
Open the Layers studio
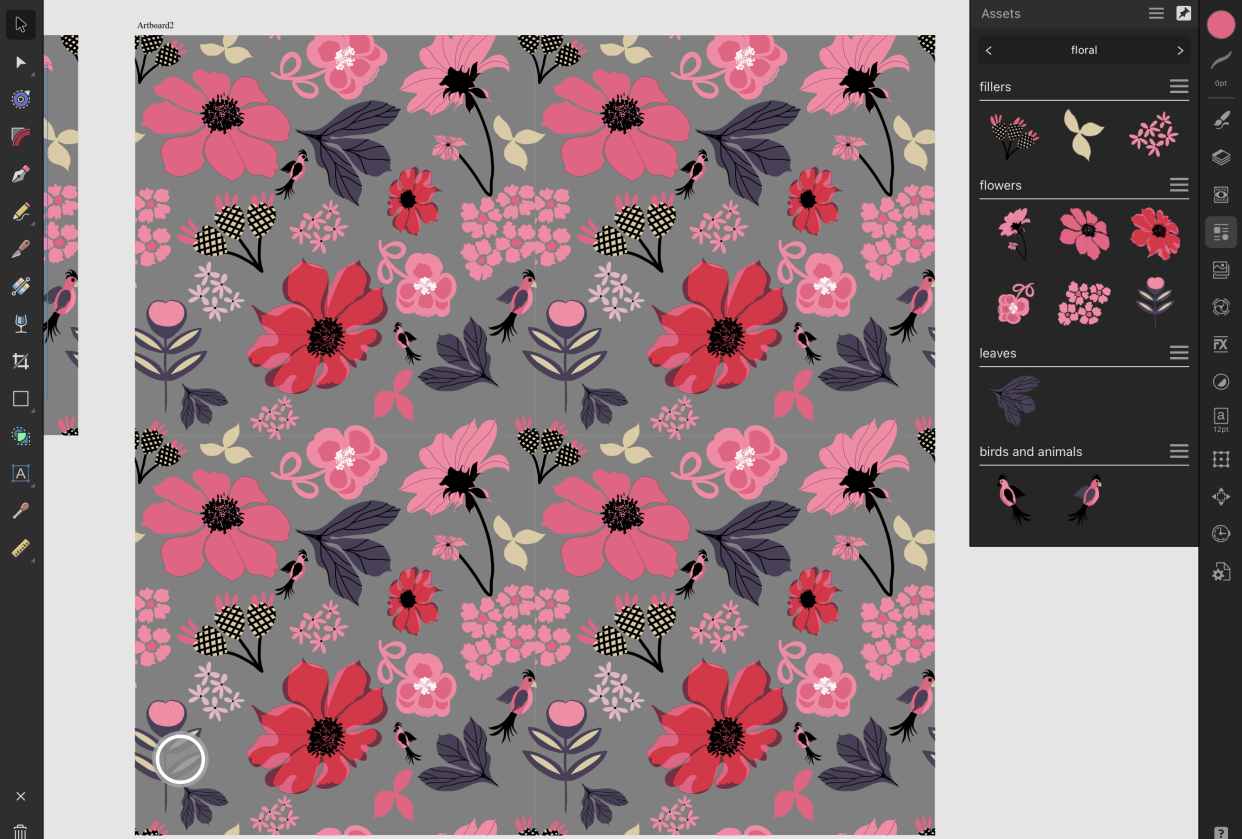(1220, 157)
